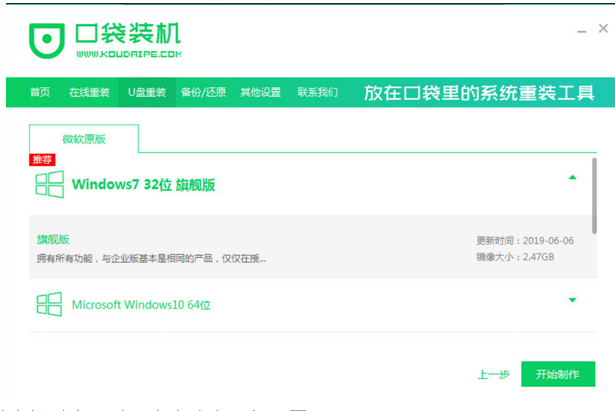Click the green 旗舰版 edition label
This screenshot has width=615, height=411.
point(53,239)
